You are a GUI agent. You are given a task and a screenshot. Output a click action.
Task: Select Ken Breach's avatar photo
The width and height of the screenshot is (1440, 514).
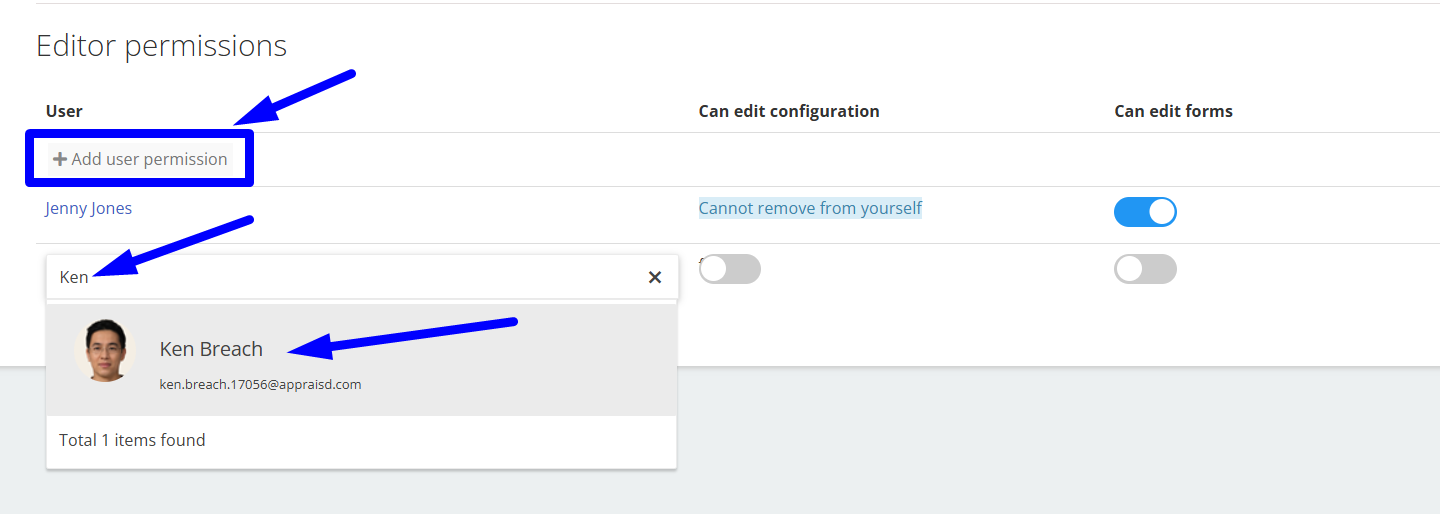105,350
